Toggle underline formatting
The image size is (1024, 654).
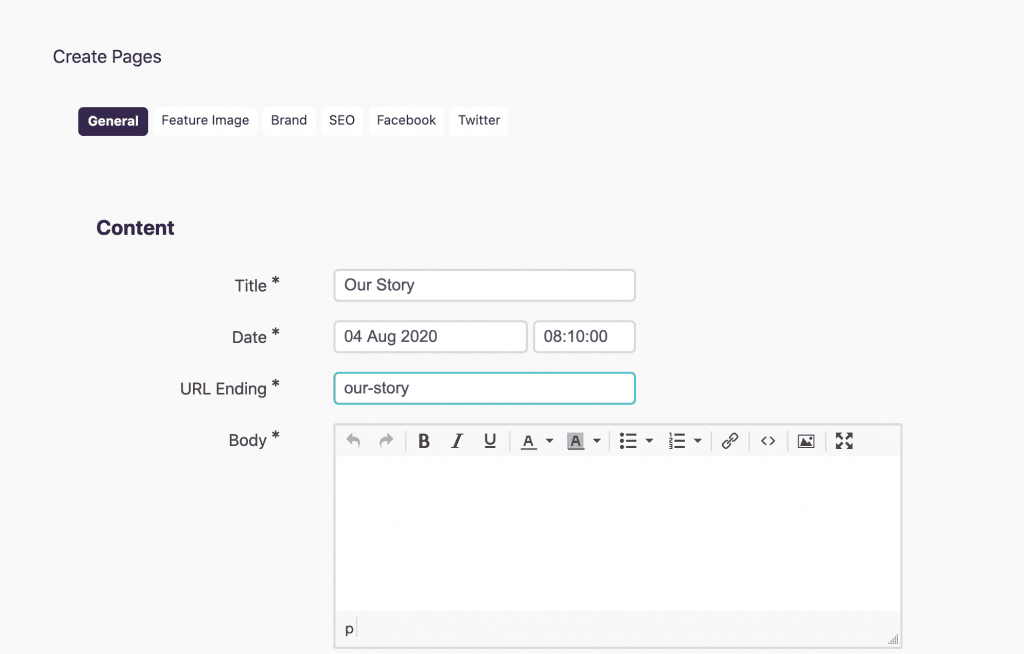coord(490,441)
